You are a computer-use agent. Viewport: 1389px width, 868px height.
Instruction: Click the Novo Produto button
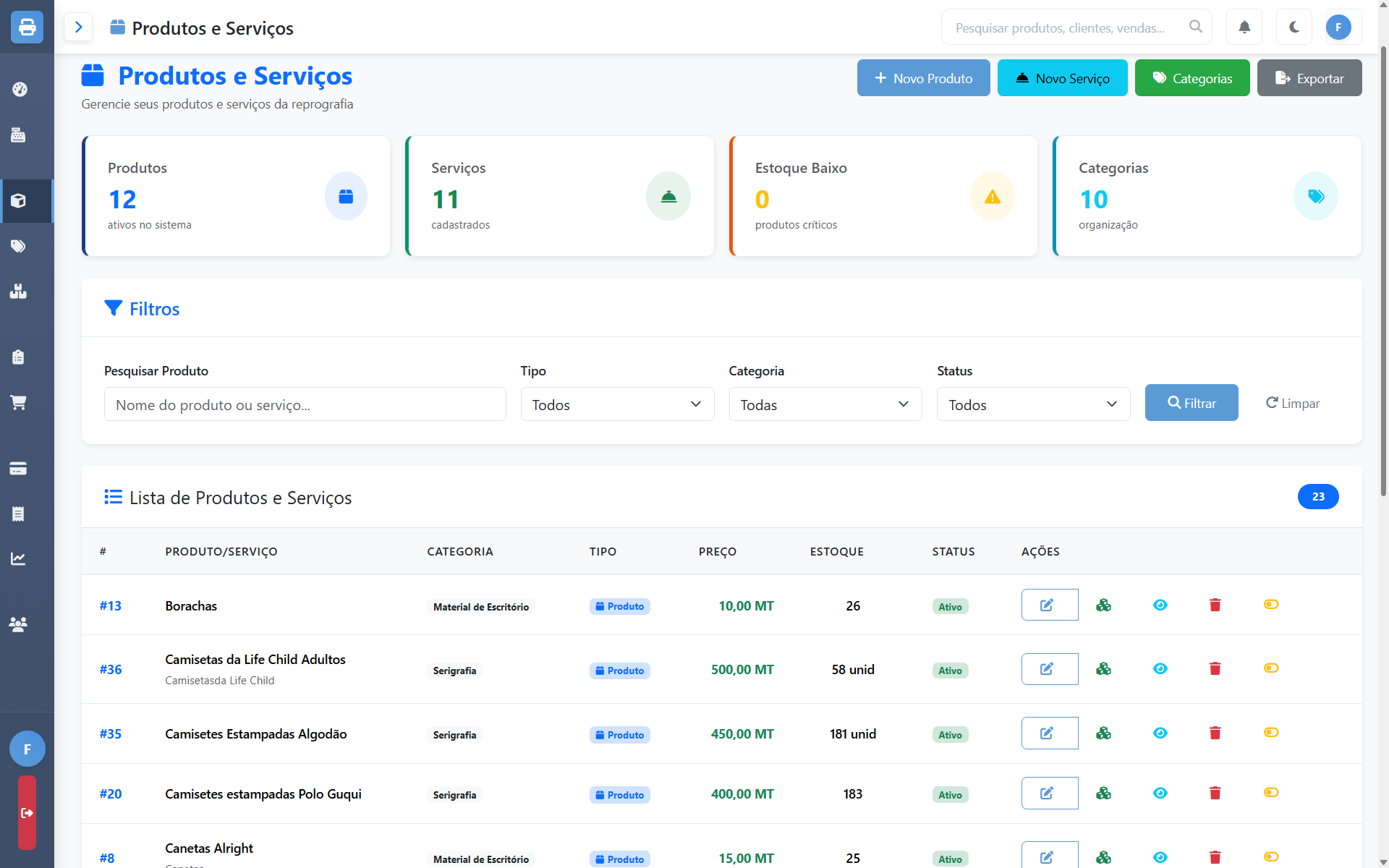point(923,78)
